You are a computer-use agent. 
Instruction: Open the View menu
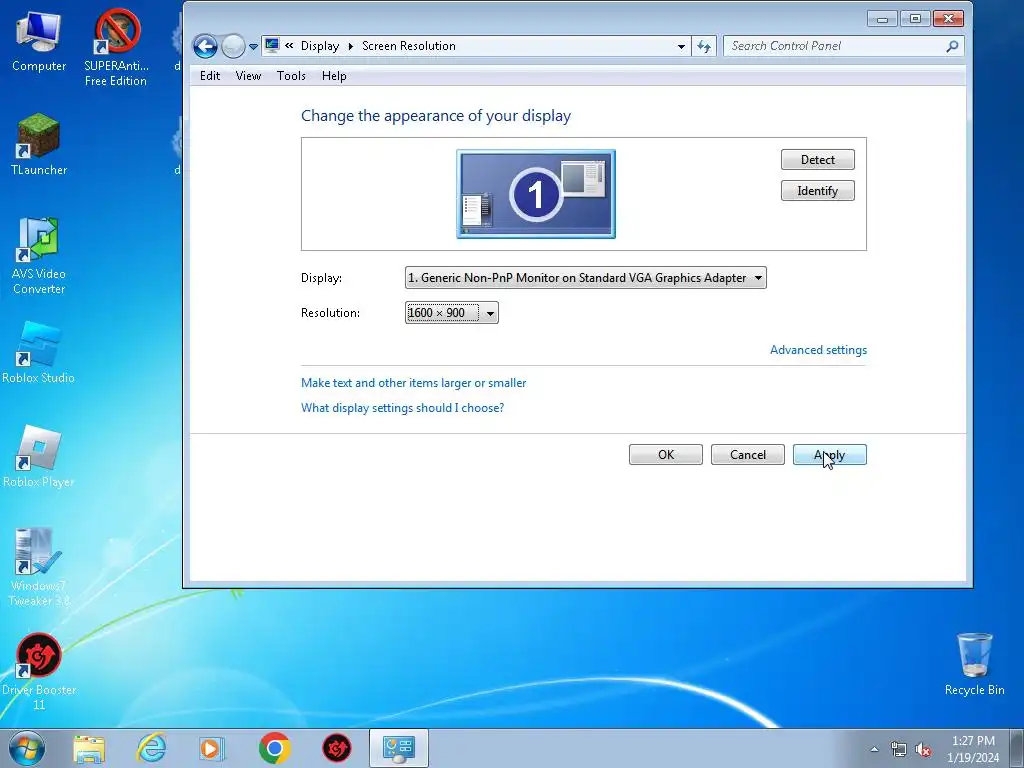[x=248, y=76]
